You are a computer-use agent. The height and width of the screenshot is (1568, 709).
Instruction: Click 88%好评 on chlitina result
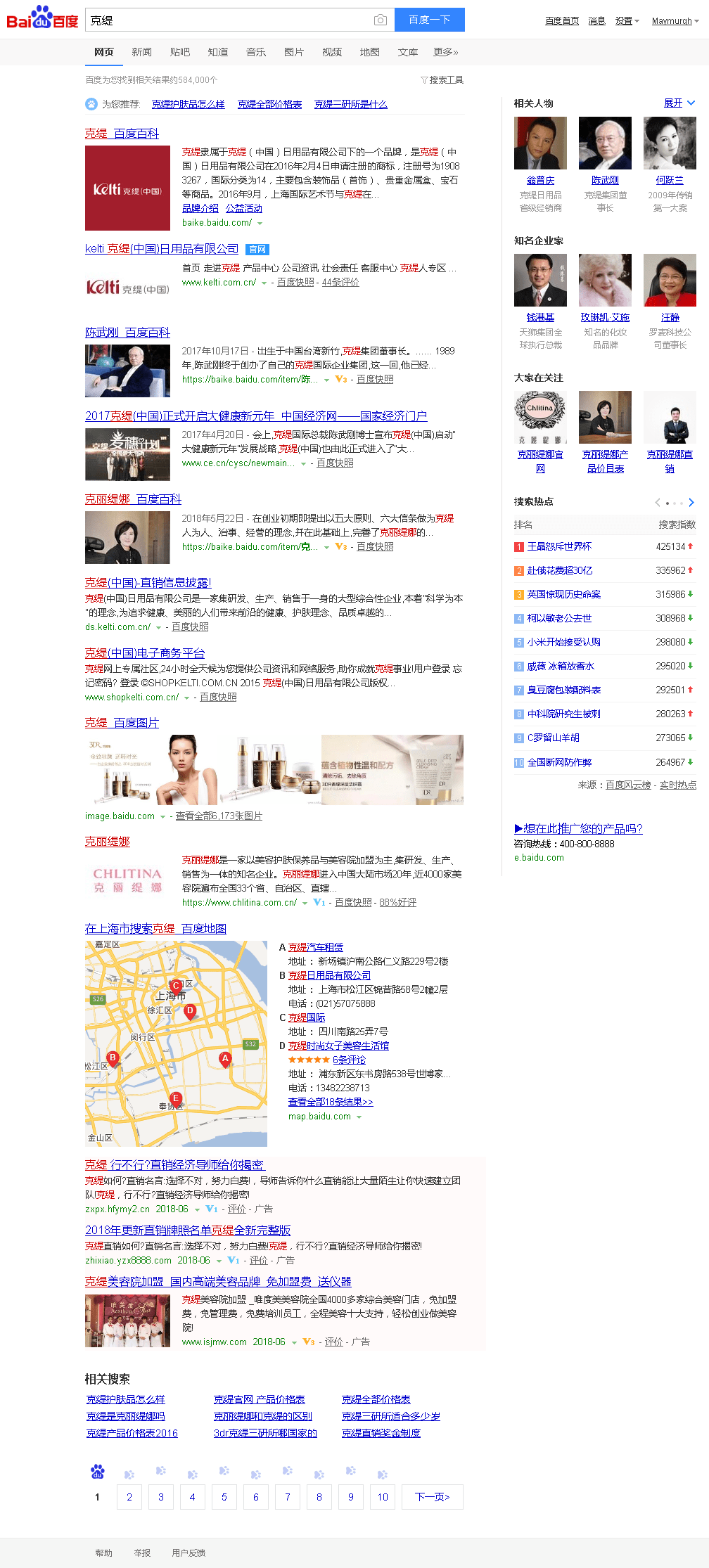tap(398, 902)
